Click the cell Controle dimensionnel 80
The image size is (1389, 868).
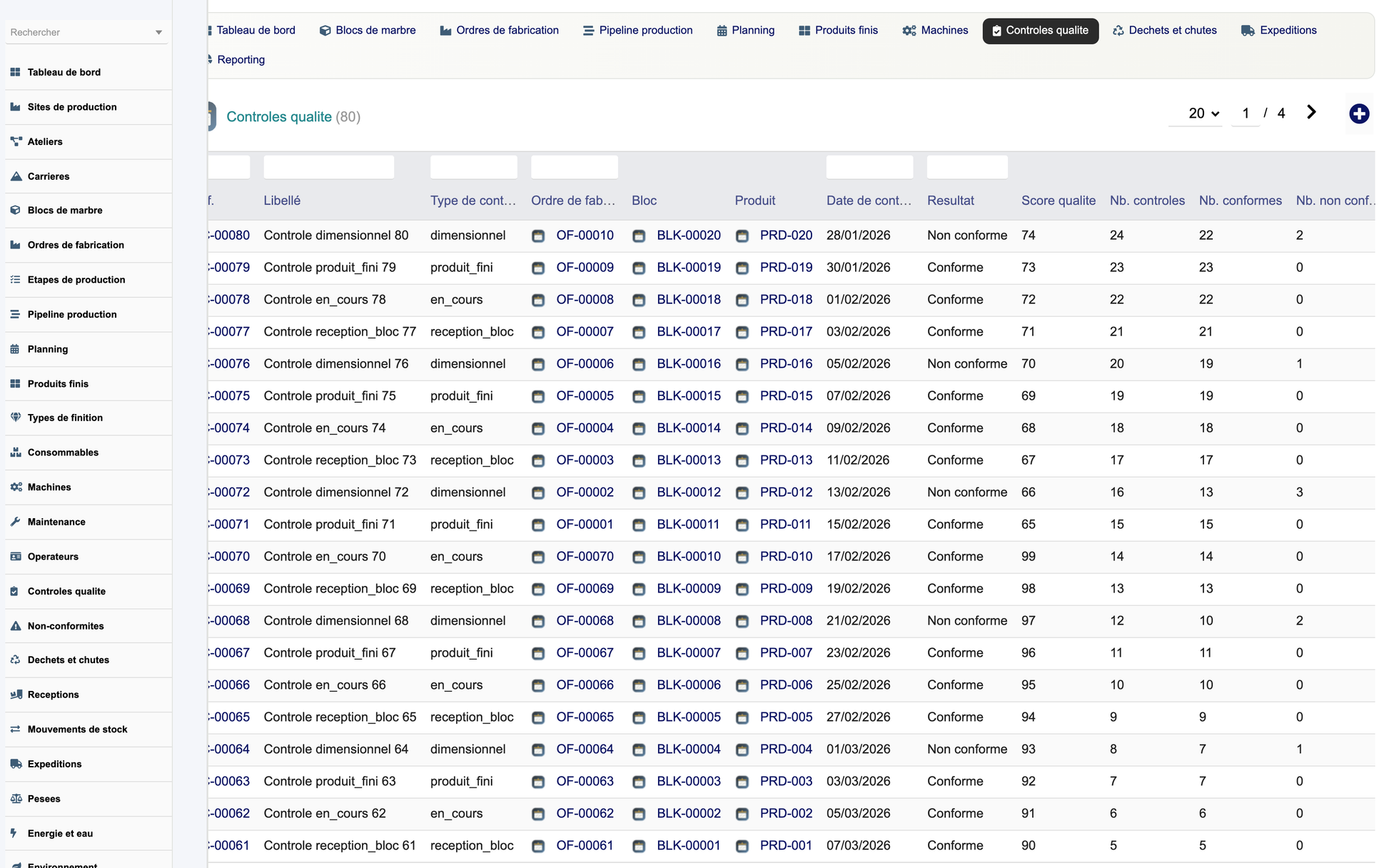[x=336, y=236]
